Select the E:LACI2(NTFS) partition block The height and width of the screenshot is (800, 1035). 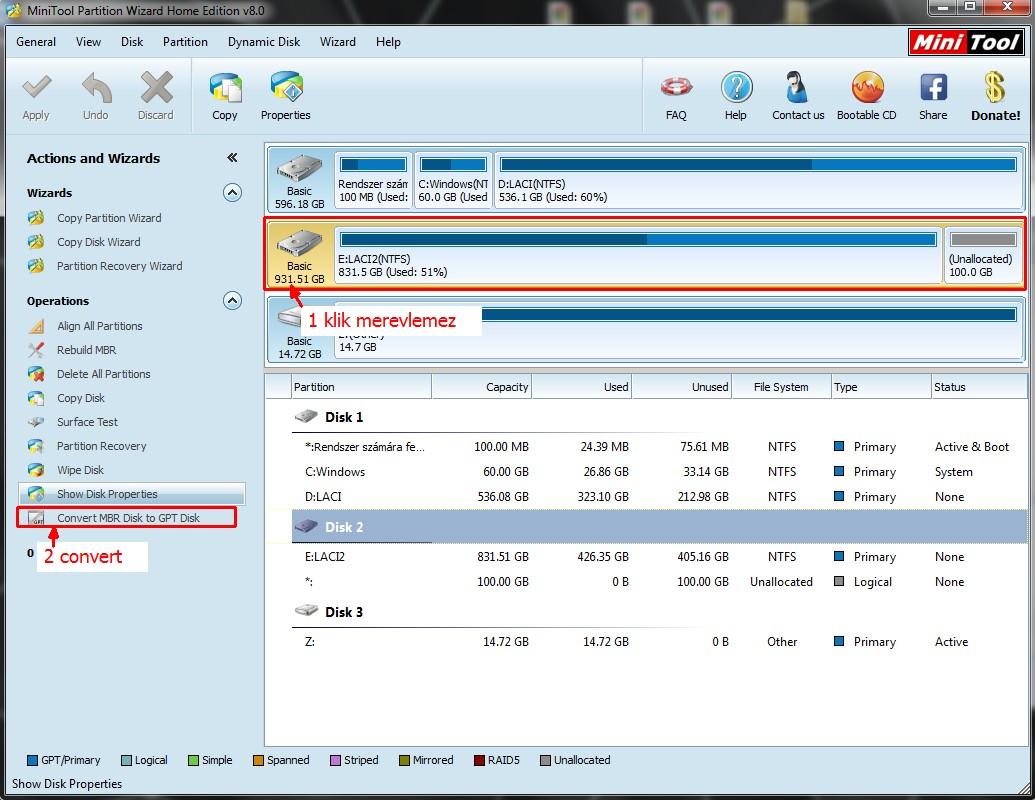(638, 255)
